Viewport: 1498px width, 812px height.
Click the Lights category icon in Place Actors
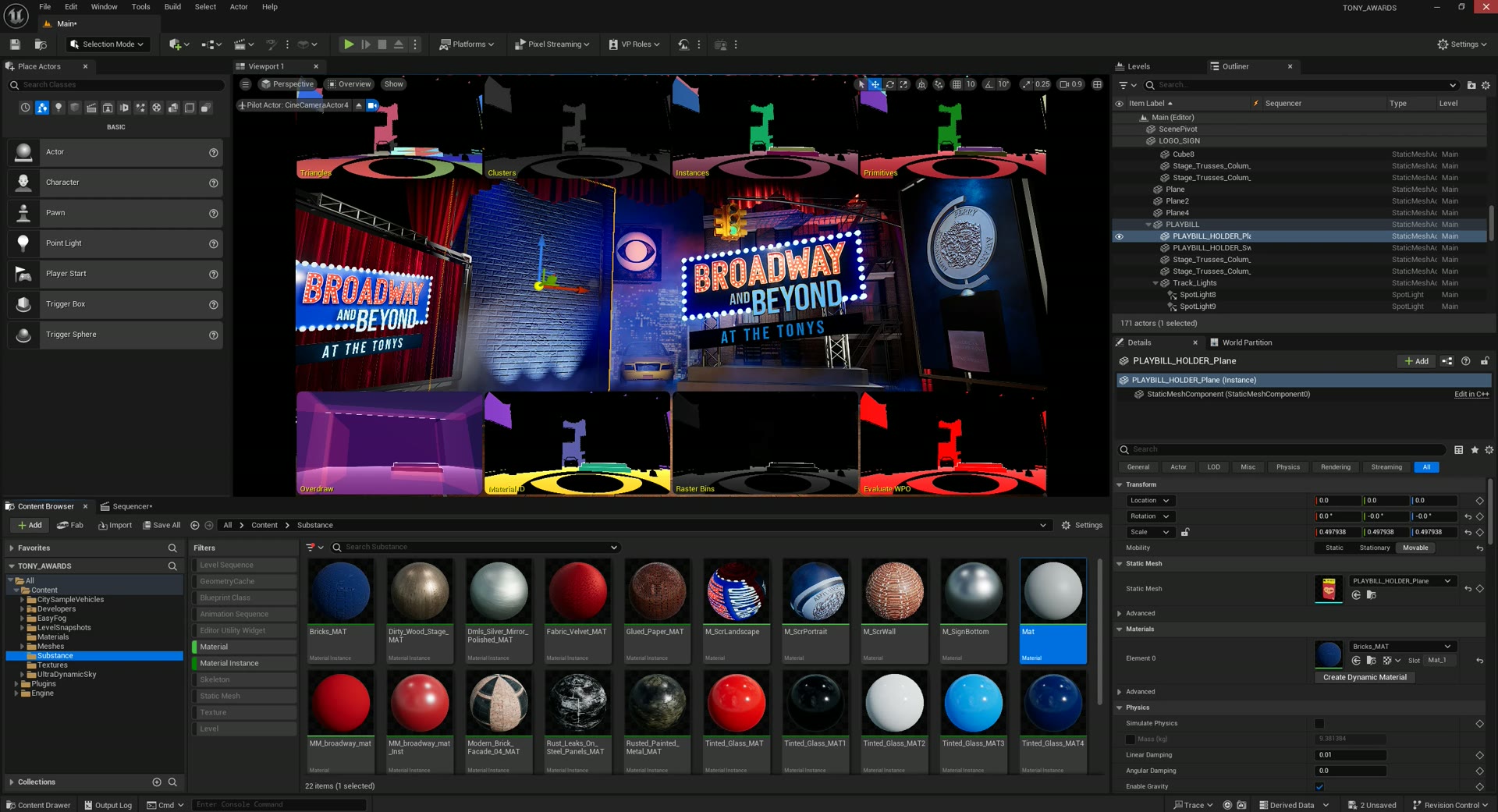coord(59,108)
